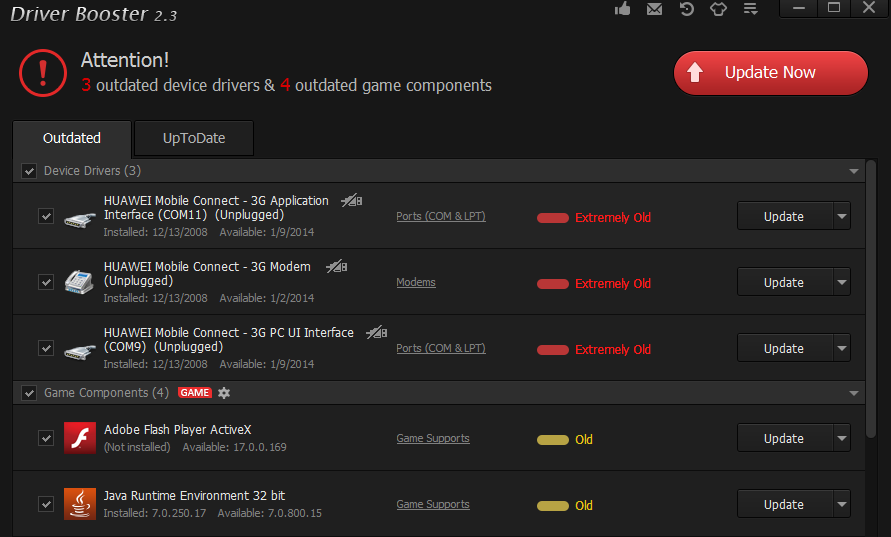The image size is (891, 537).
Task: Click 'Available: 1/2/2014' date text
Action: 267,298
